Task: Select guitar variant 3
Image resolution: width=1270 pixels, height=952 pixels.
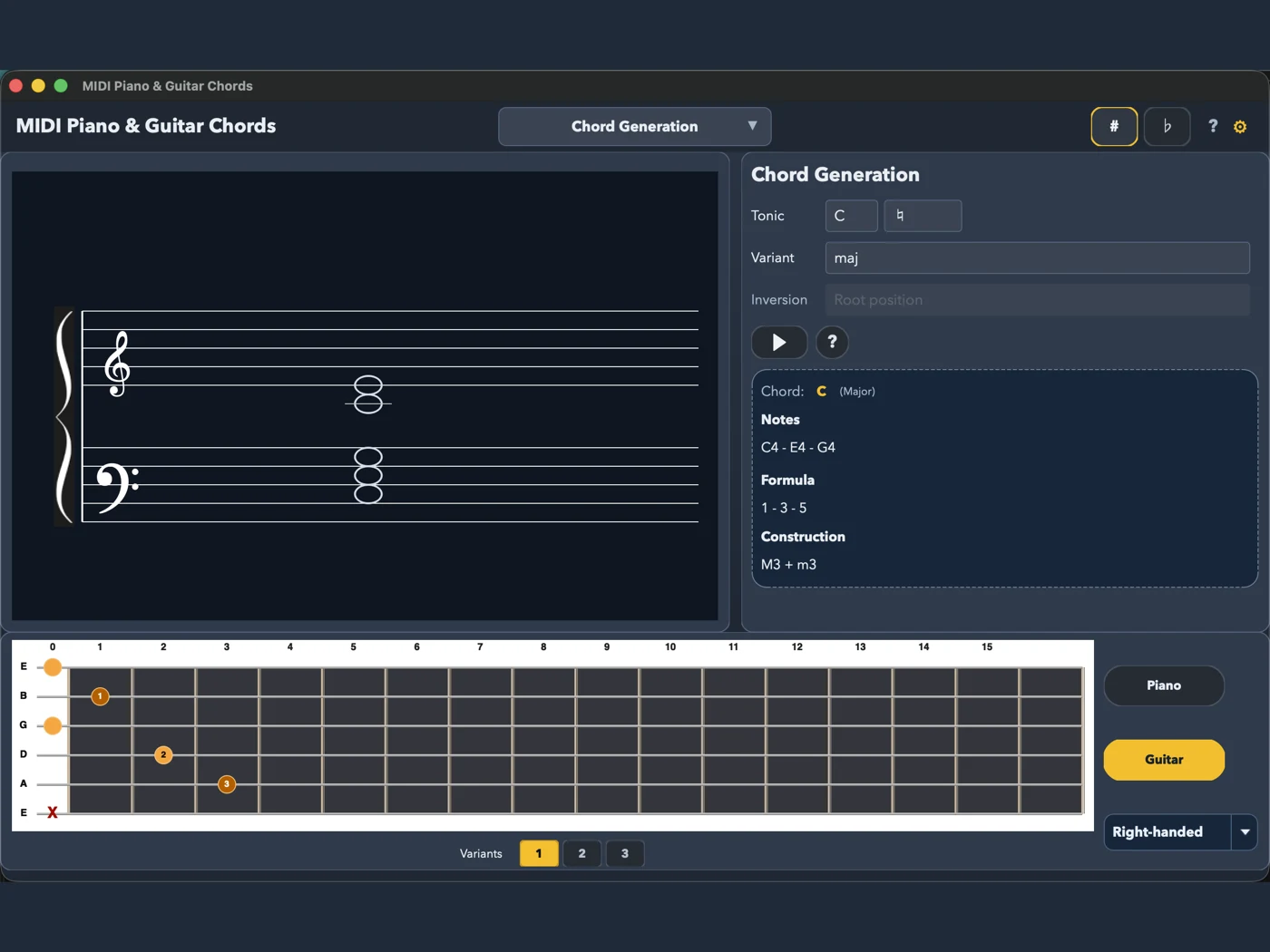Action: [x=624, y=853]
